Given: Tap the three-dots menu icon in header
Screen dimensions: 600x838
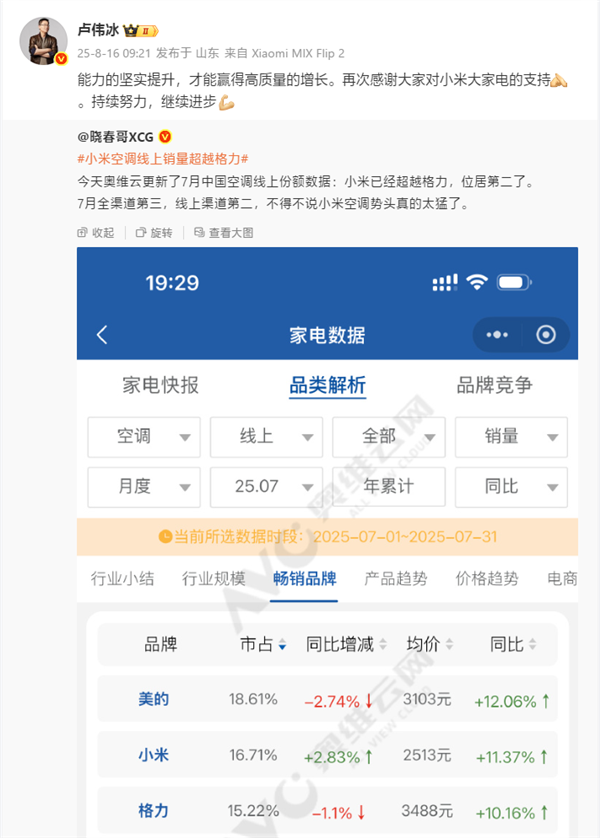Looking at the screenshot, I should point(497,335).
